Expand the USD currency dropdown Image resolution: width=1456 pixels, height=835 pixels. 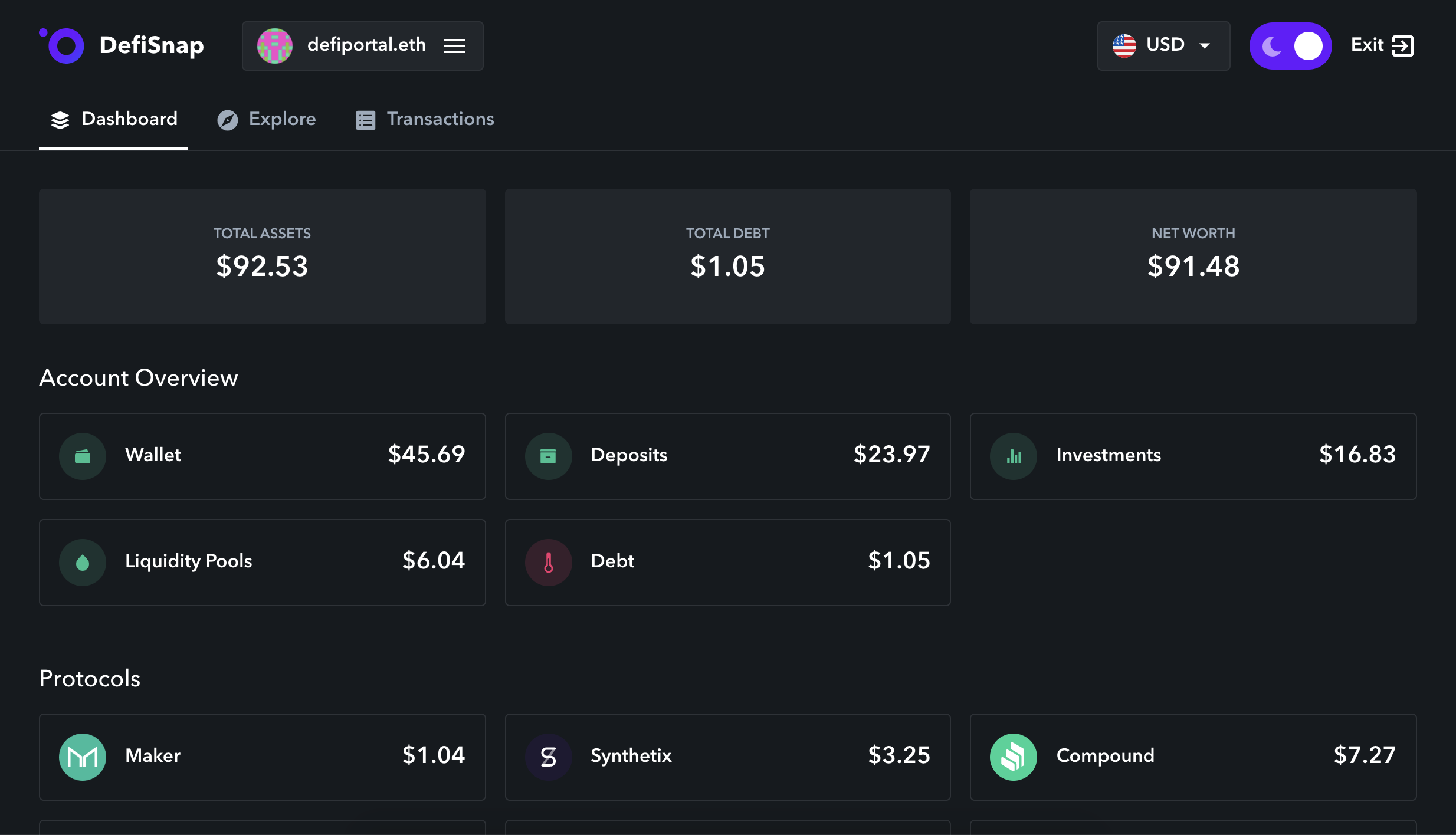coord(1163,45)
